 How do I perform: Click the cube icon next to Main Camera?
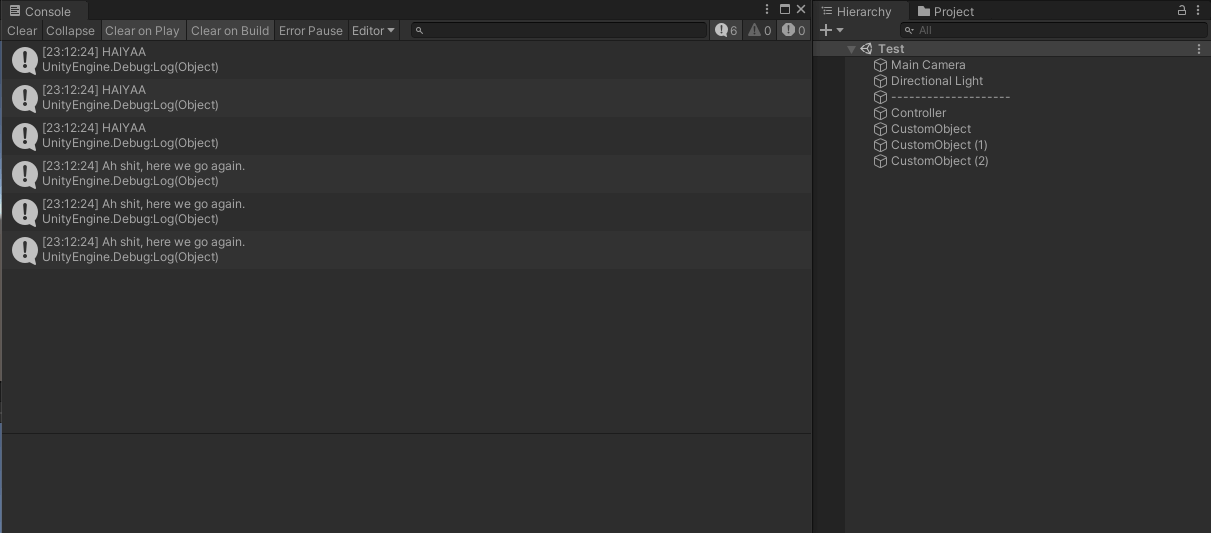[x=881, y=65]
